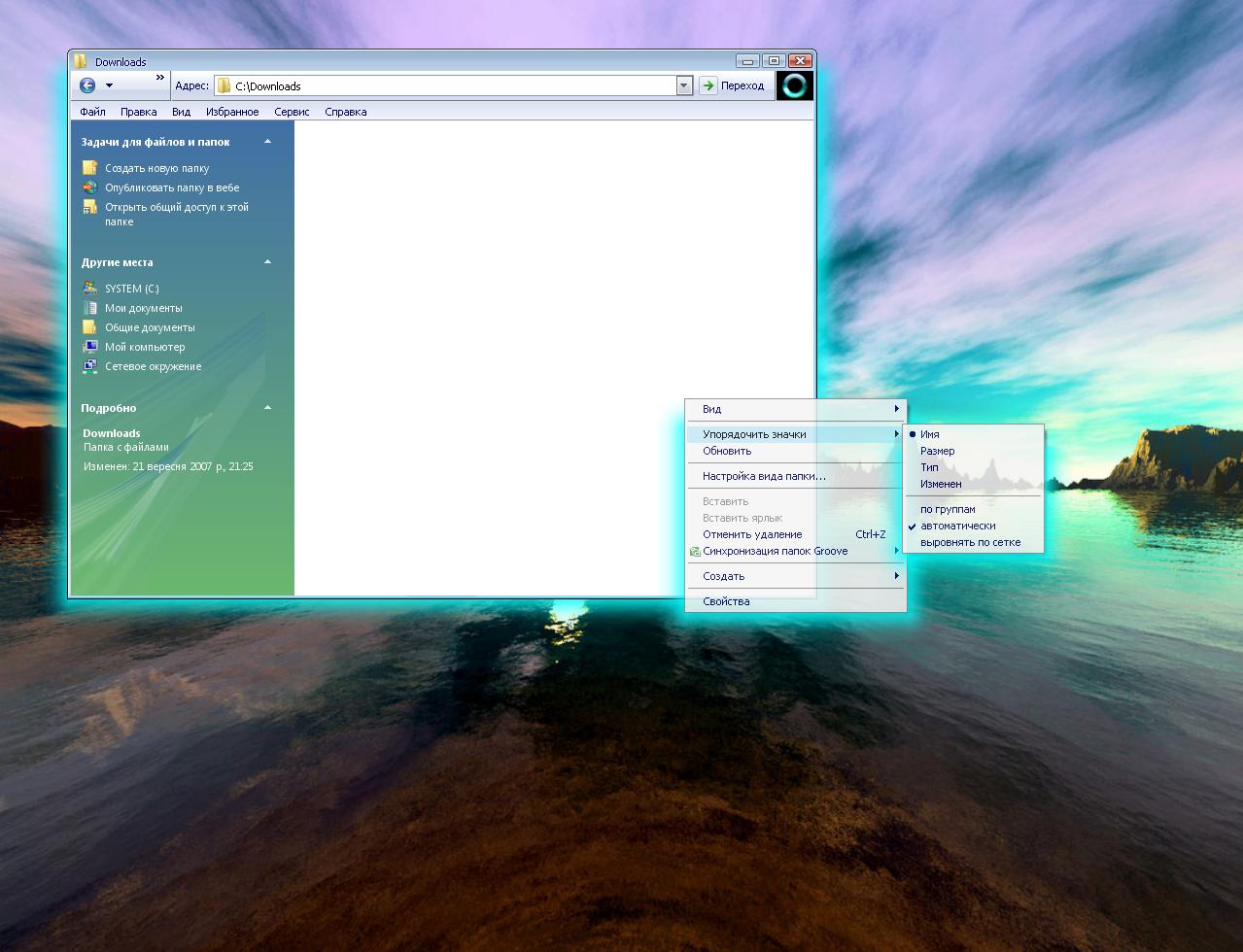Viewport: 1243px width, 952px height.
Task: Select the Изменен sort option
Action: click(x=973, y=484)
